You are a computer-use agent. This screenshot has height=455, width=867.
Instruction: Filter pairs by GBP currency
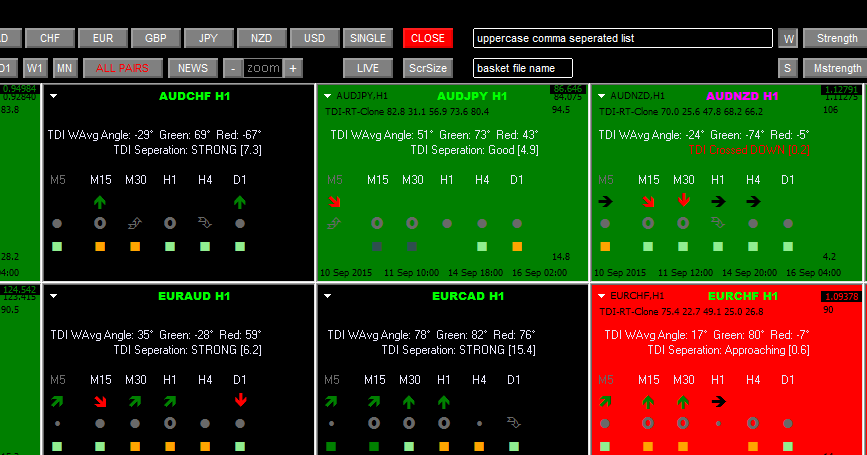155,38
